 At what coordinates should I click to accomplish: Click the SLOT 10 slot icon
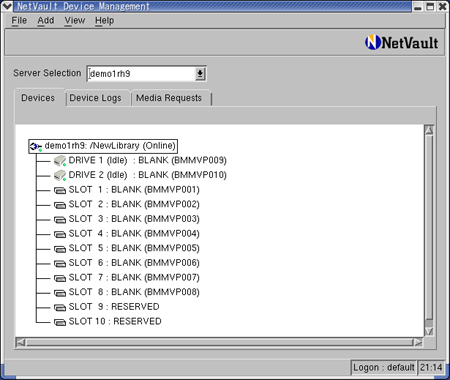click(x=60, y=322)
